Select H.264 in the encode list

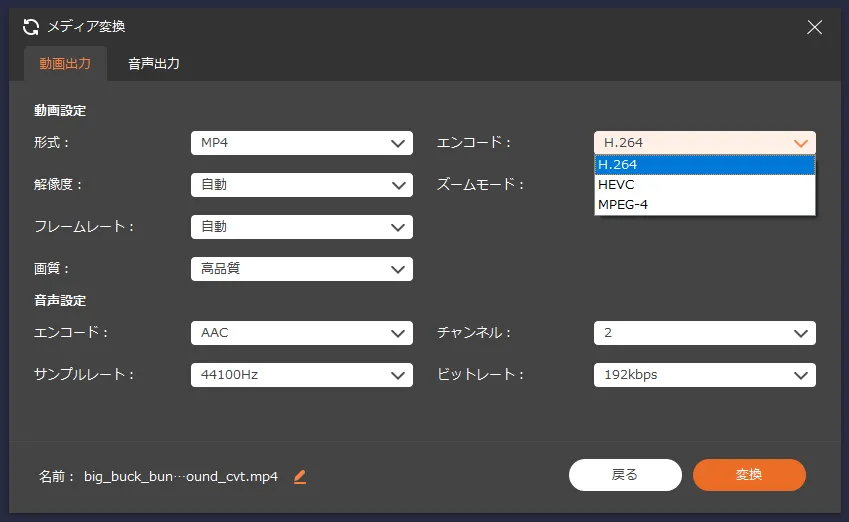(618, 165)
